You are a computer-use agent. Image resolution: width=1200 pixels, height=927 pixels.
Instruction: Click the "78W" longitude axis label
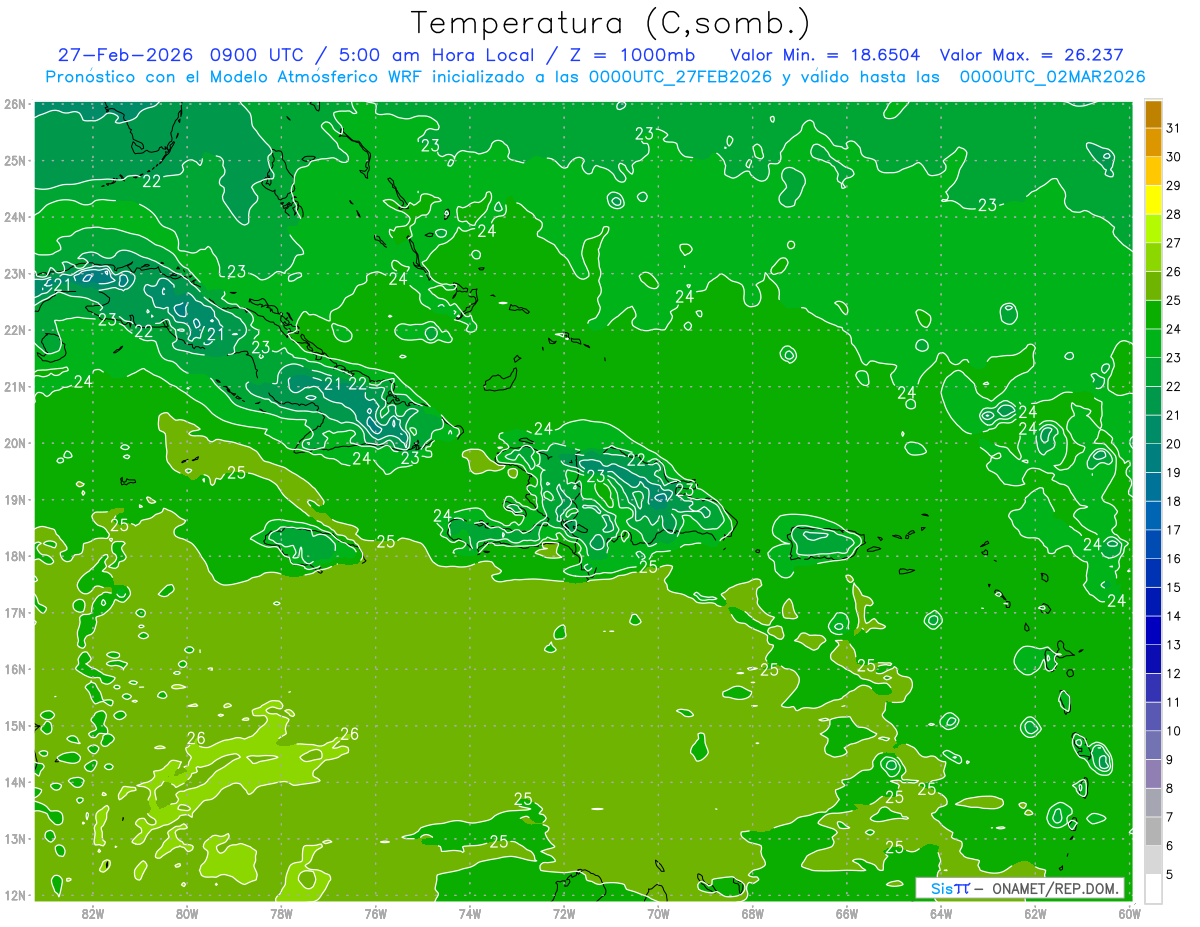pos(281,913)
